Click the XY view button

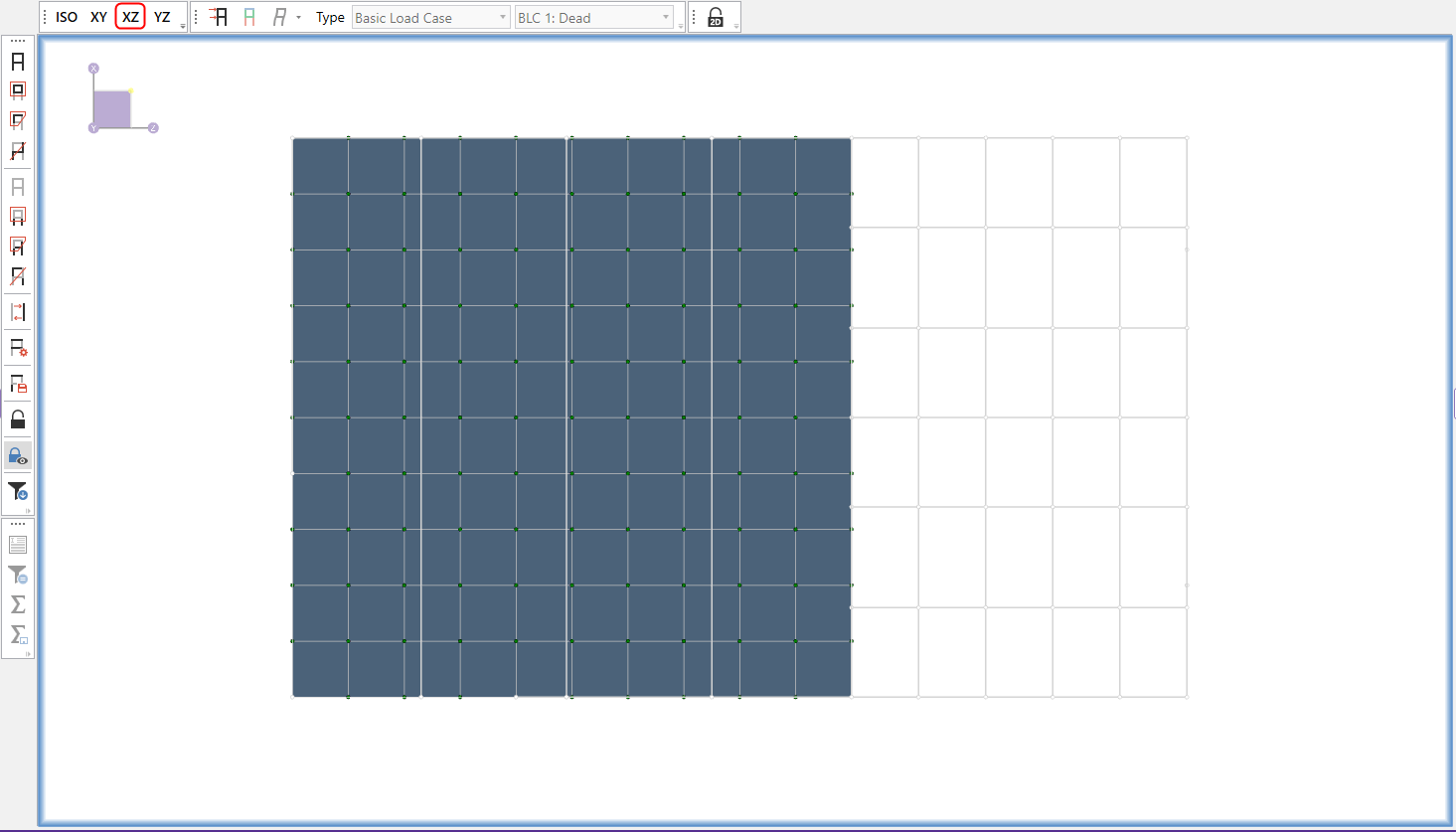click(97, 17)
